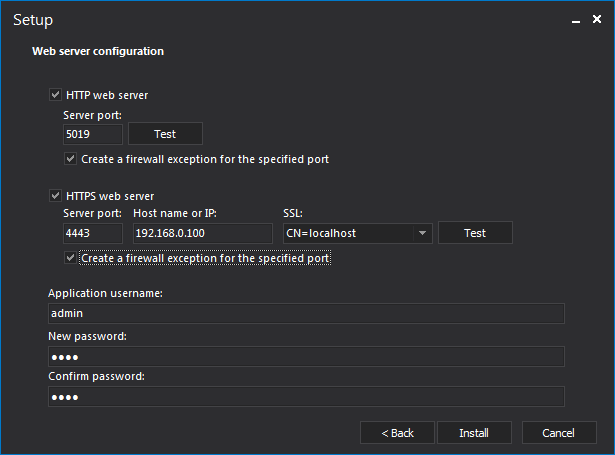Close the Setup window
The height and width of the screenshot is (455, 615).
pyautogui.click(x=598, y=20)
